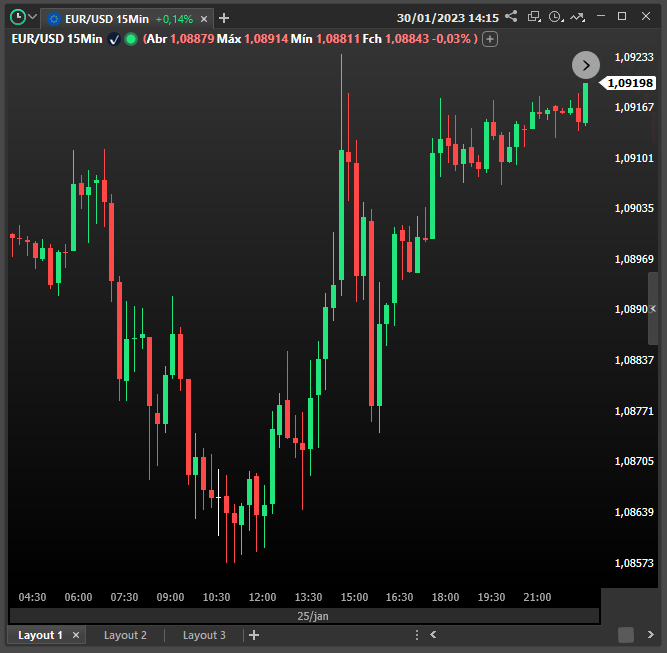Viewport: 667px width, 653px height.
Task: Click the chart type line icon
Action: [x=578, y=17]
